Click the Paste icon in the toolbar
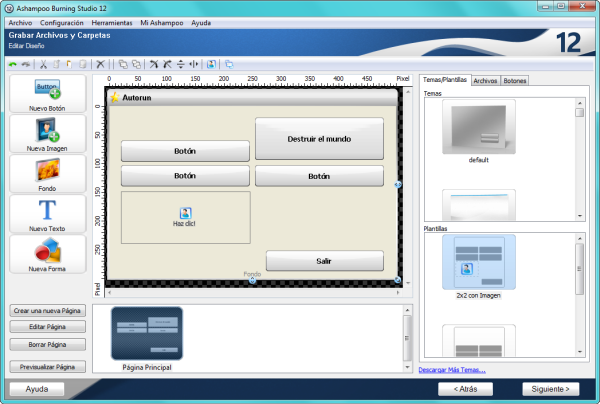The image size is (600, 404). click(x=69, y=64)
